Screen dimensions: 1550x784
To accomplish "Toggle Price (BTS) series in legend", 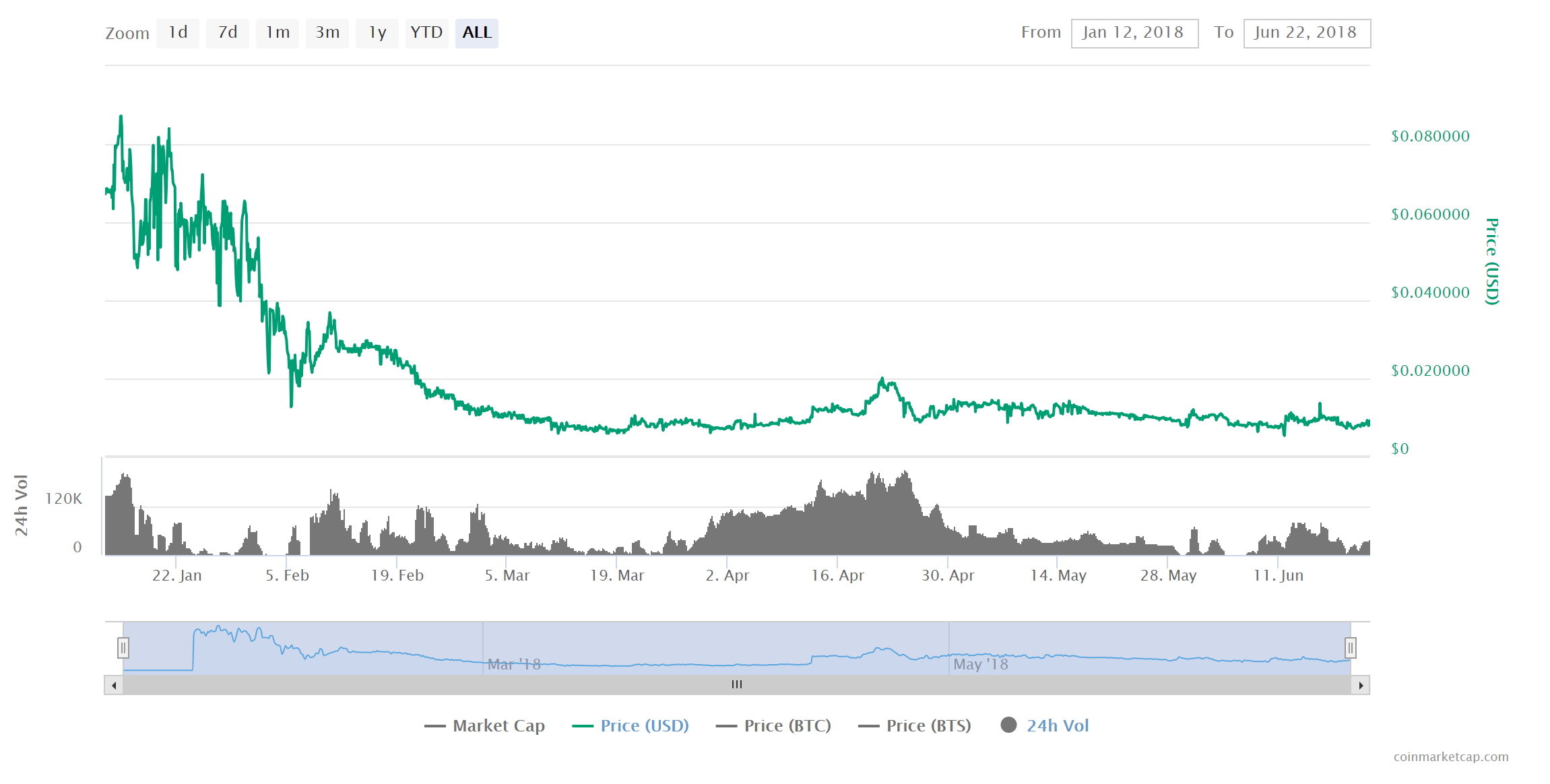I will coord(915,725).
